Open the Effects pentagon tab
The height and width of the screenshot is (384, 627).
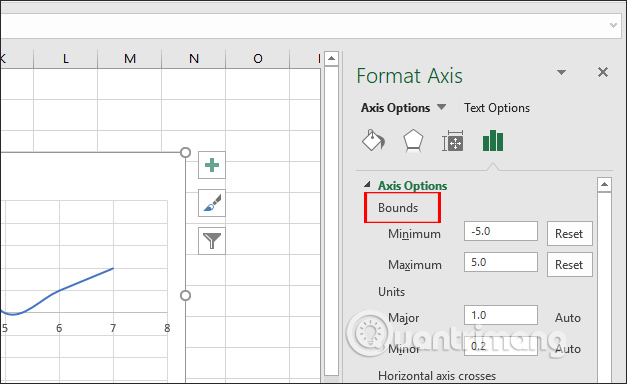point(413,141)
